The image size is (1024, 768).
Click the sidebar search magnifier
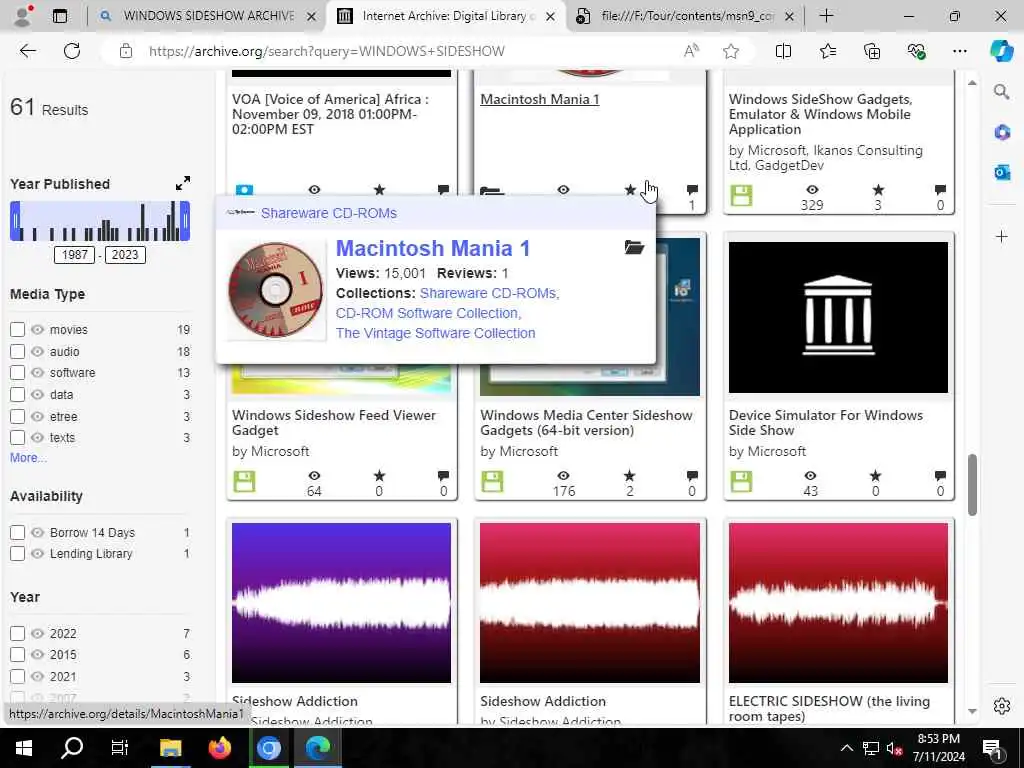(1001, 92)
